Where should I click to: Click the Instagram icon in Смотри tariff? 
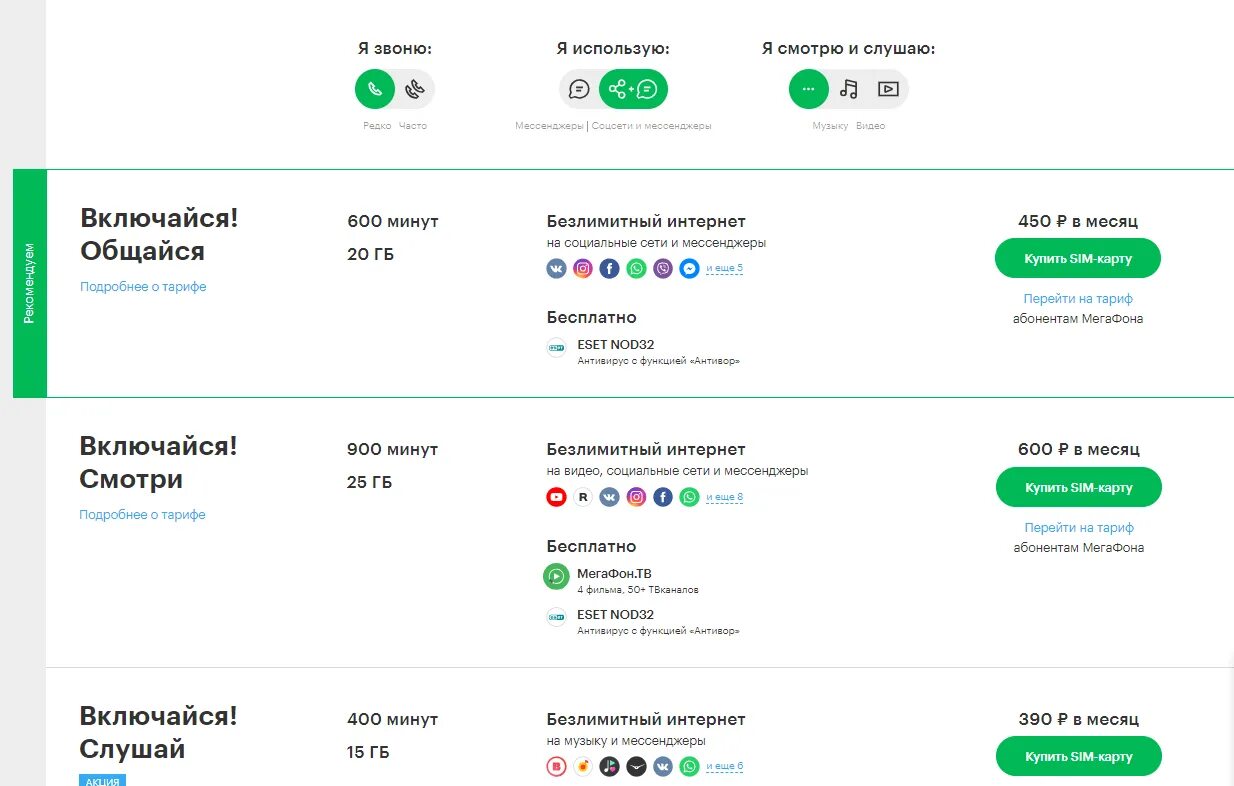(636, 497)
